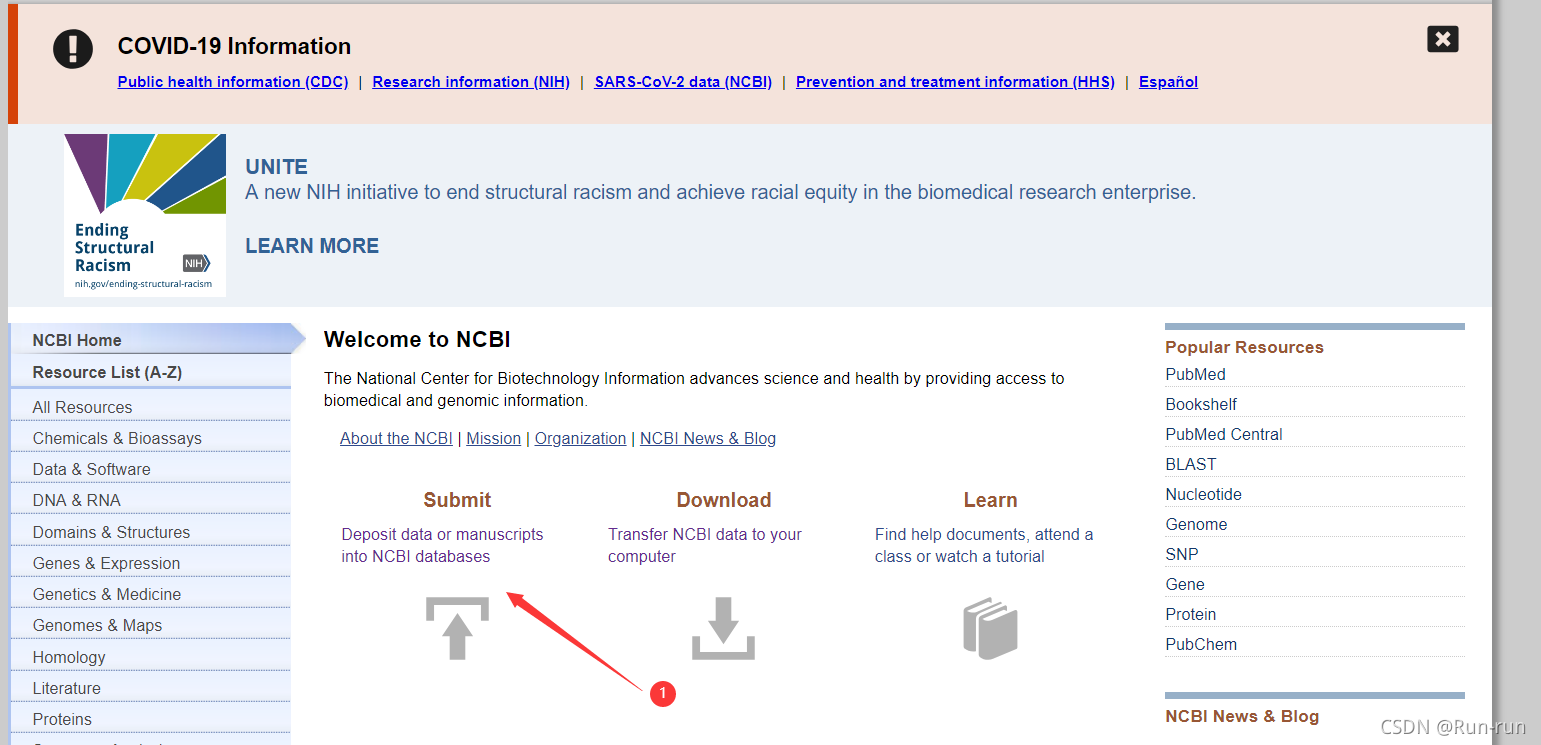Open Literature sidebar category
Viewport: 1541px width, 745px height.
pyautogui.click(x=150, y=688)
